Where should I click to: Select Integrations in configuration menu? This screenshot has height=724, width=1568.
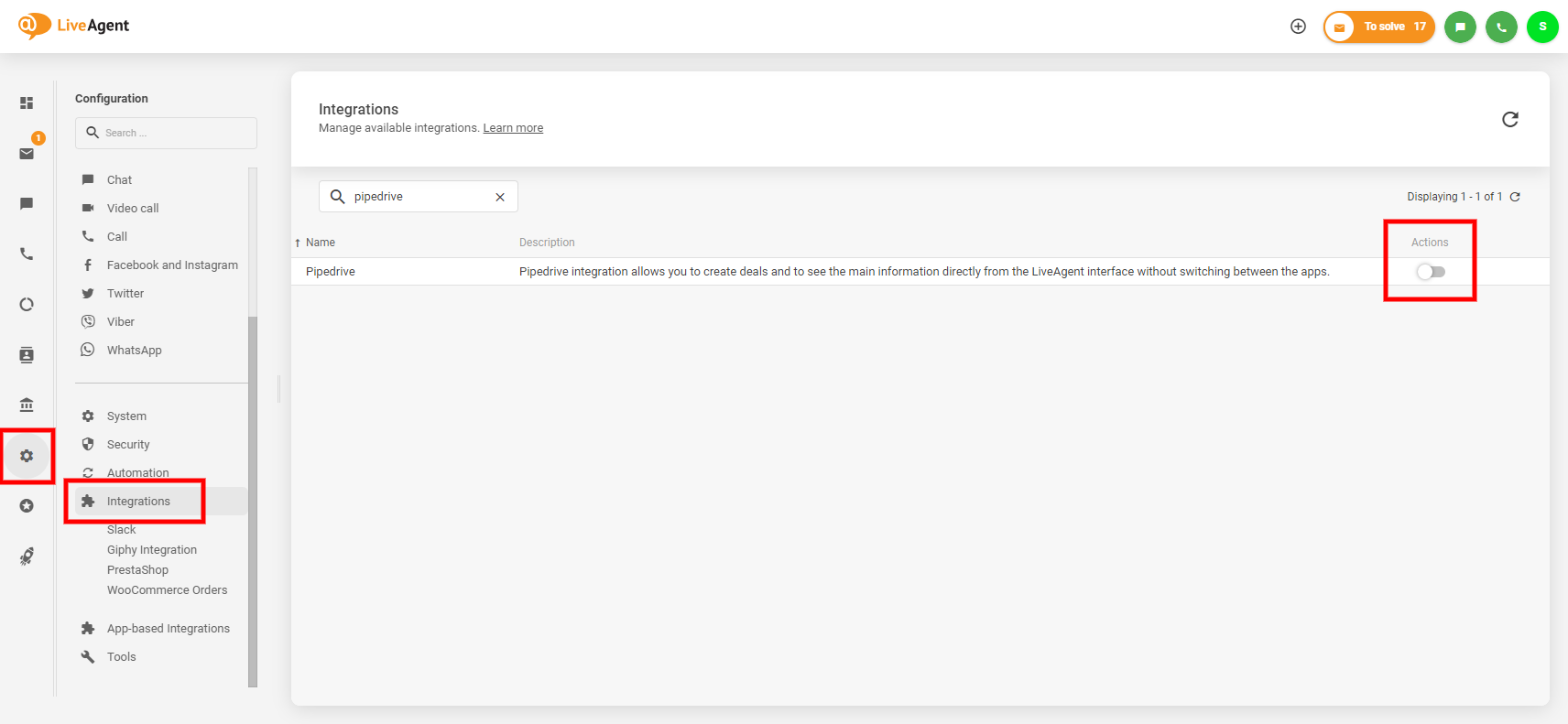coord(138,502)
